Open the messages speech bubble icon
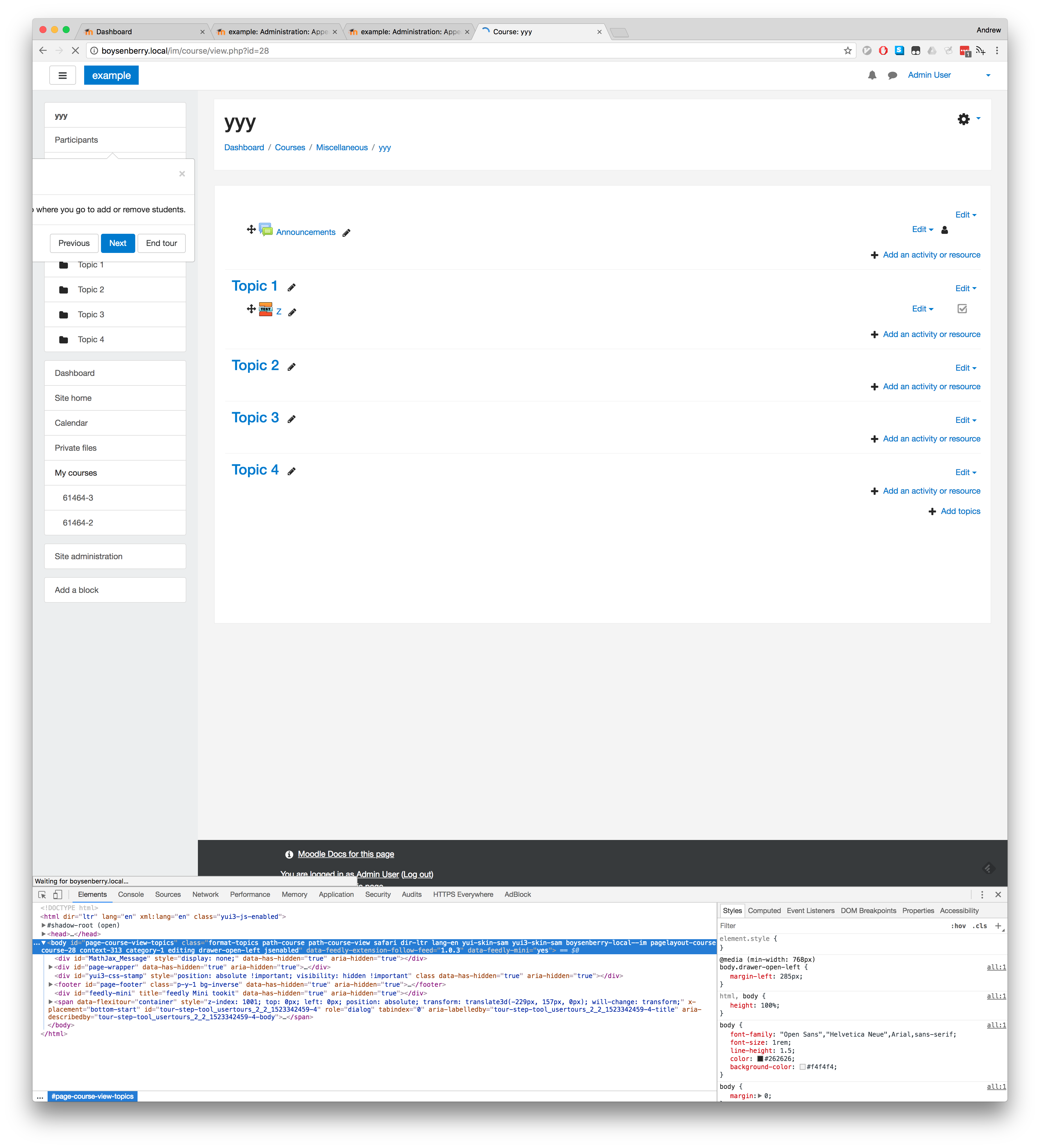1040x1148 pixels. point(893,75)
